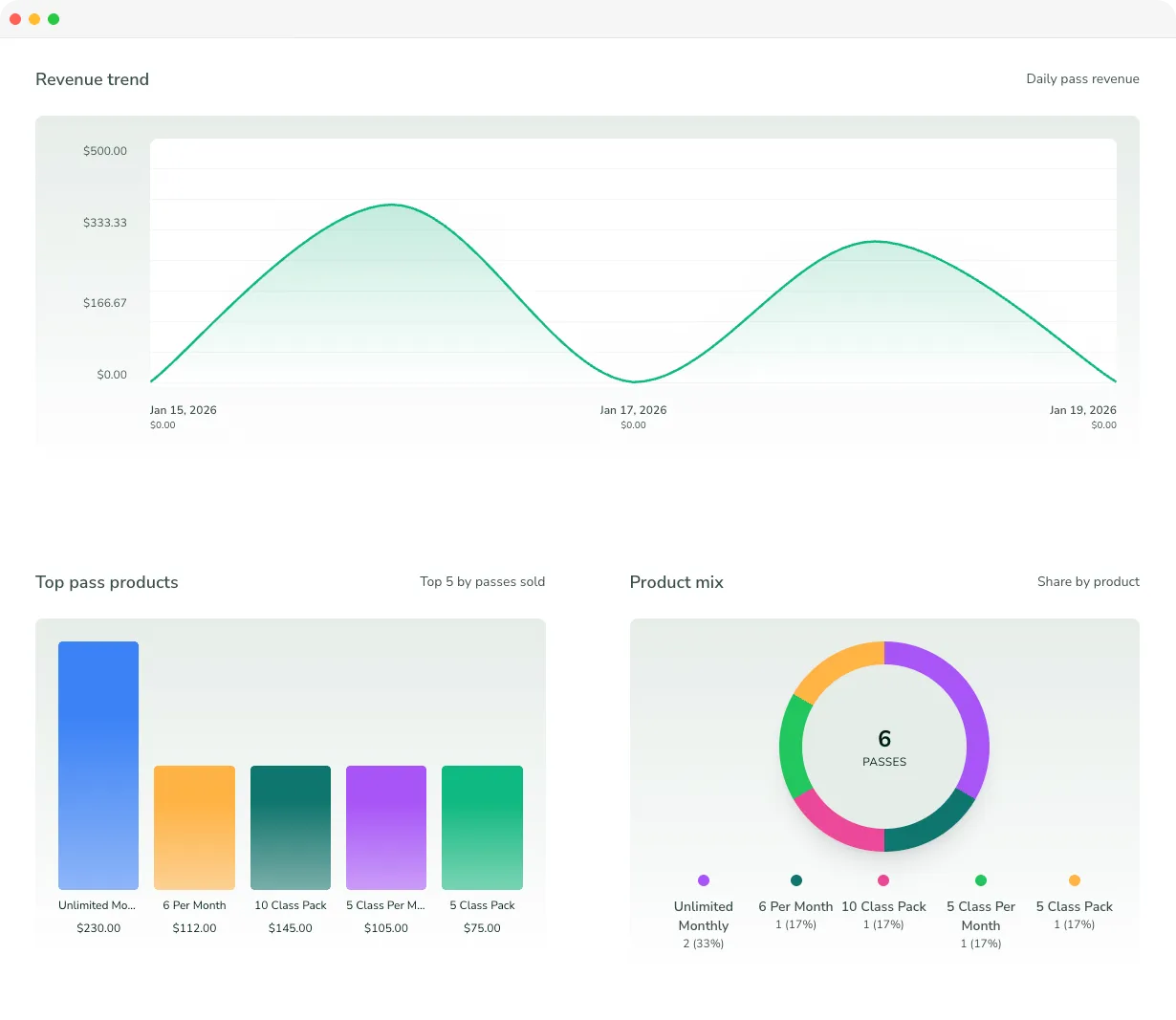This screenshot has width=1176, height=1020.
Task: Click the orange 6 Per Month bar
Action: pyautogui.click(x=194, y=827)
